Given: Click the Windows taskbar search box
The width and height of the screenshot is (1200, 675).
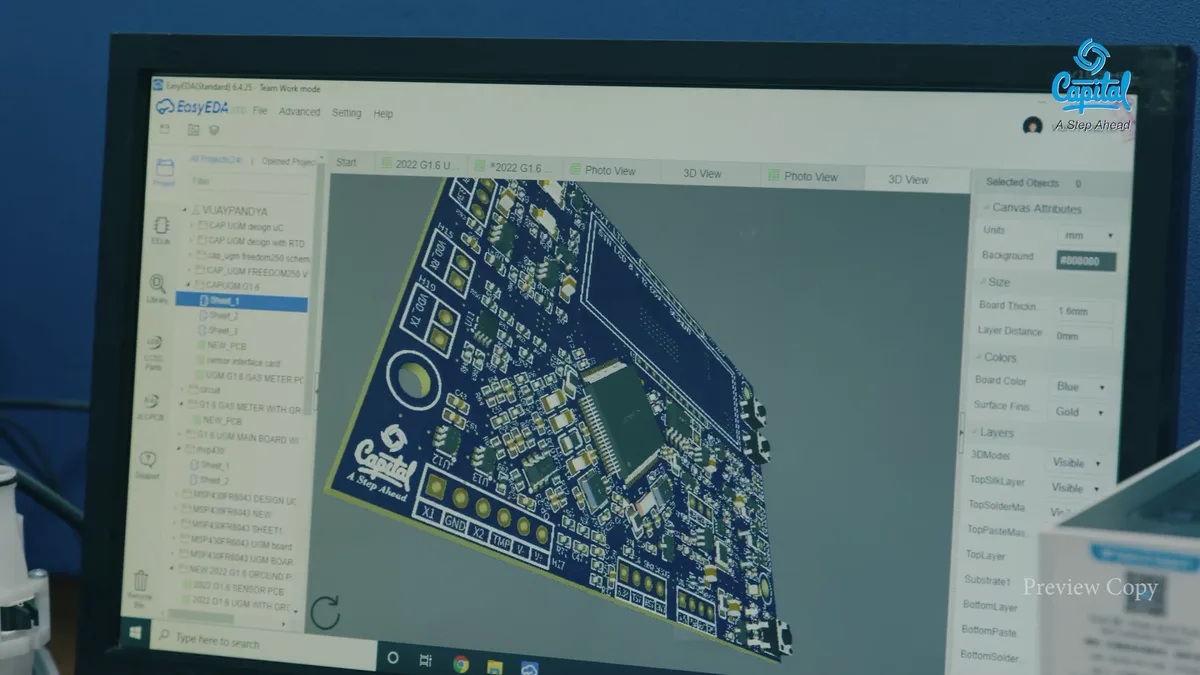Looking at the screenshot, I should coord(262,642).
